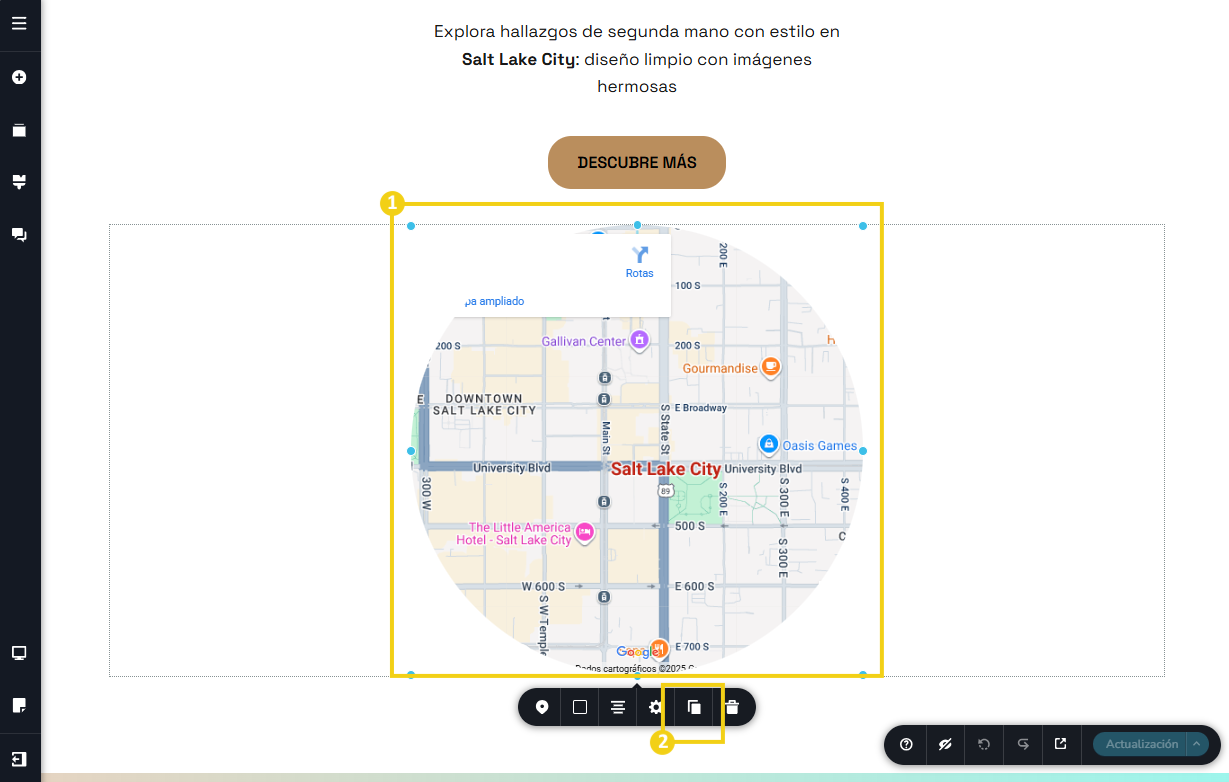Click the exit editor icon in the sidebar

(19, 758)
